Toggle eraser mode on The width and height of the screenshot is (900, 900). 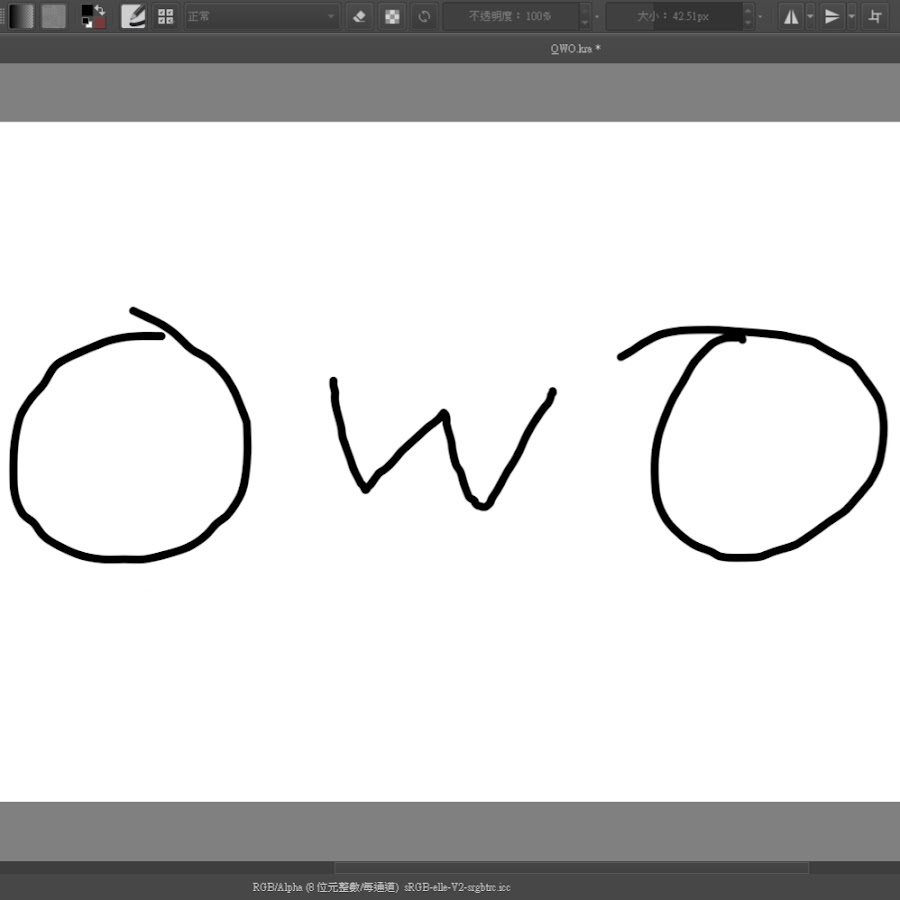pyautogui.click(x=361, y=16)
